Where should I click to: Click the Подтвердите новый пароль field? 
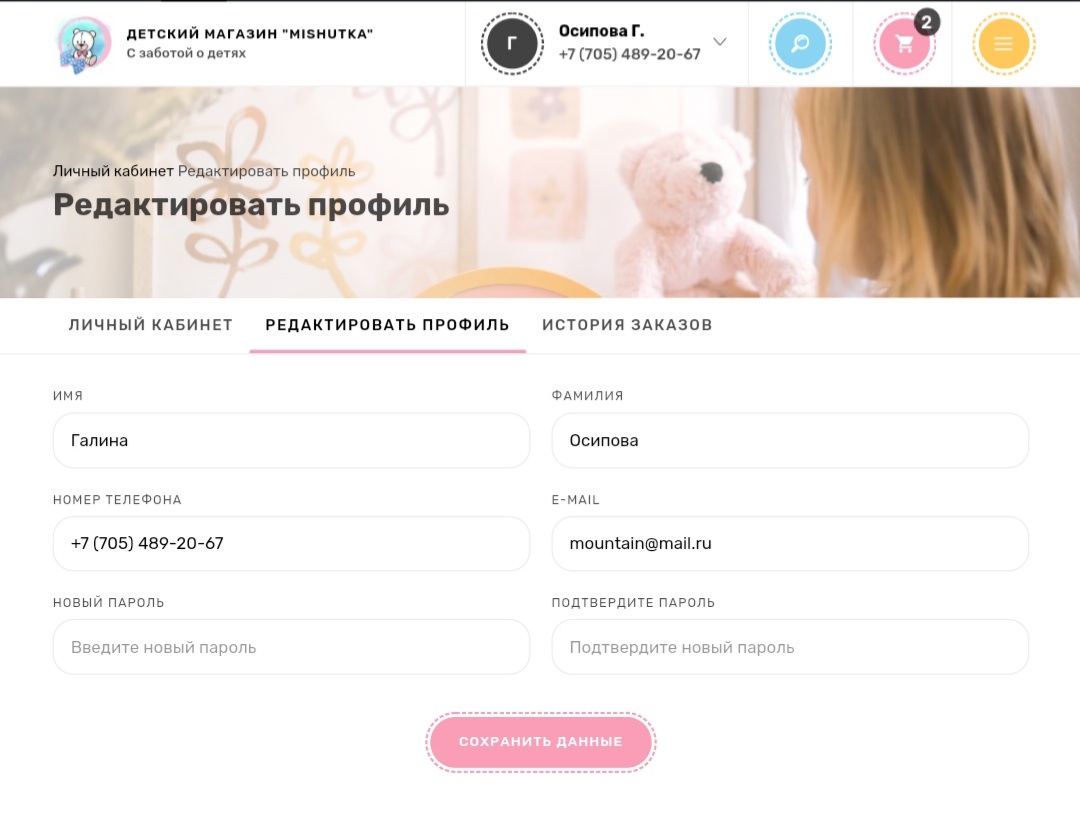[x=790, y=647]
